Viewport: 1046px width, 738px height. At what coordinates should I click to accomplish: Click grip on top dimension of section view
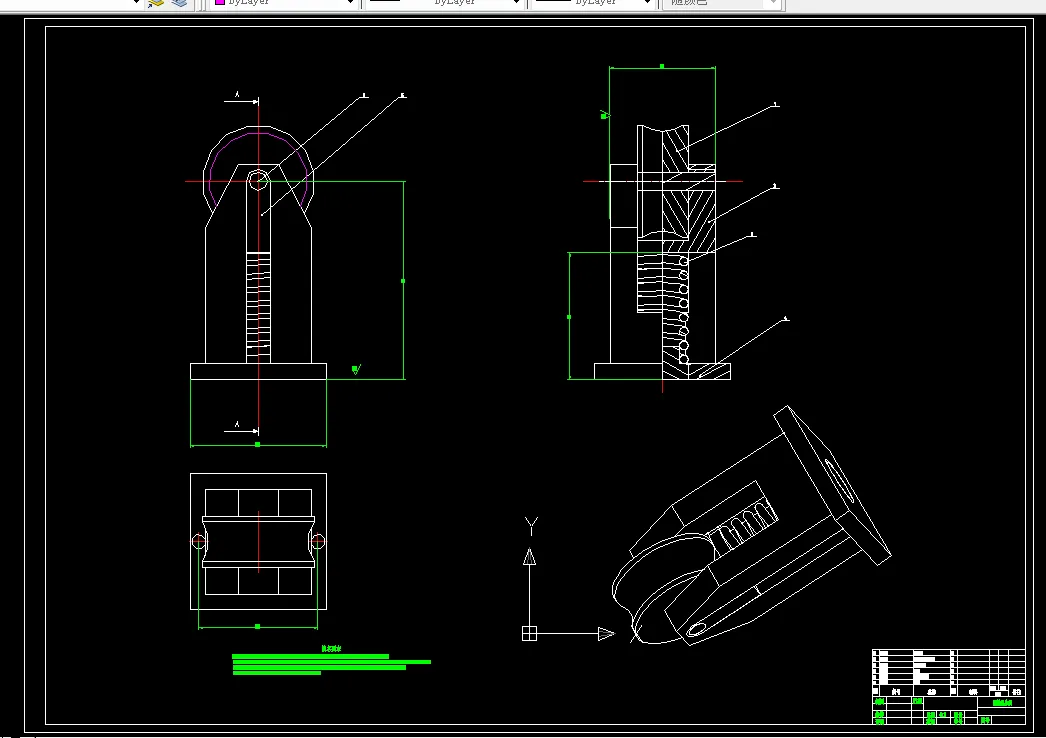click(662, 67)
